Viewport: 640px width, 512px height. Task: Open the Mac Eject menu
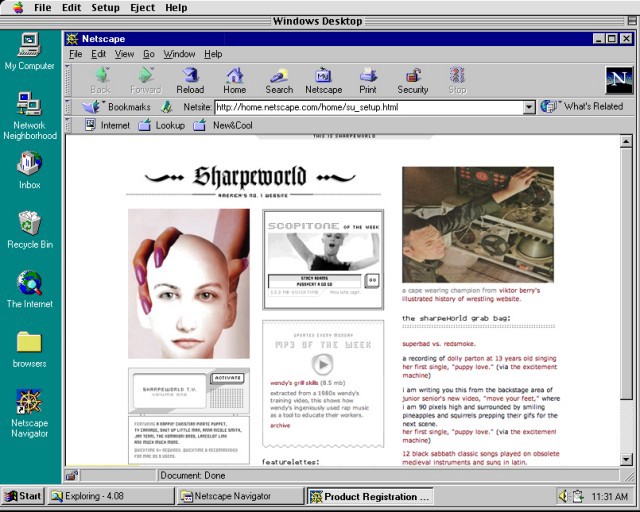click(x=142, y=7)
